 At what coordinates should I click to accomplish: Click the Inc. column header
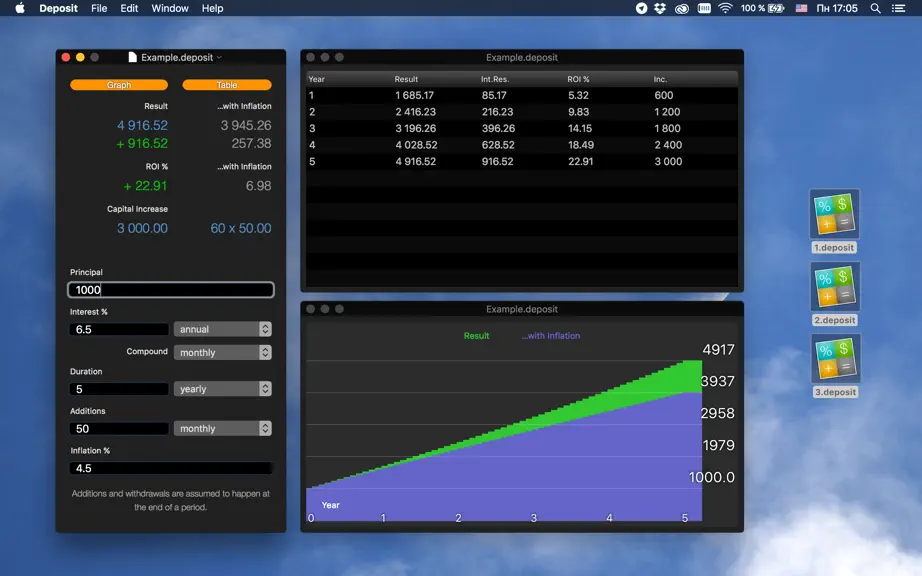(x=660, y=79)
